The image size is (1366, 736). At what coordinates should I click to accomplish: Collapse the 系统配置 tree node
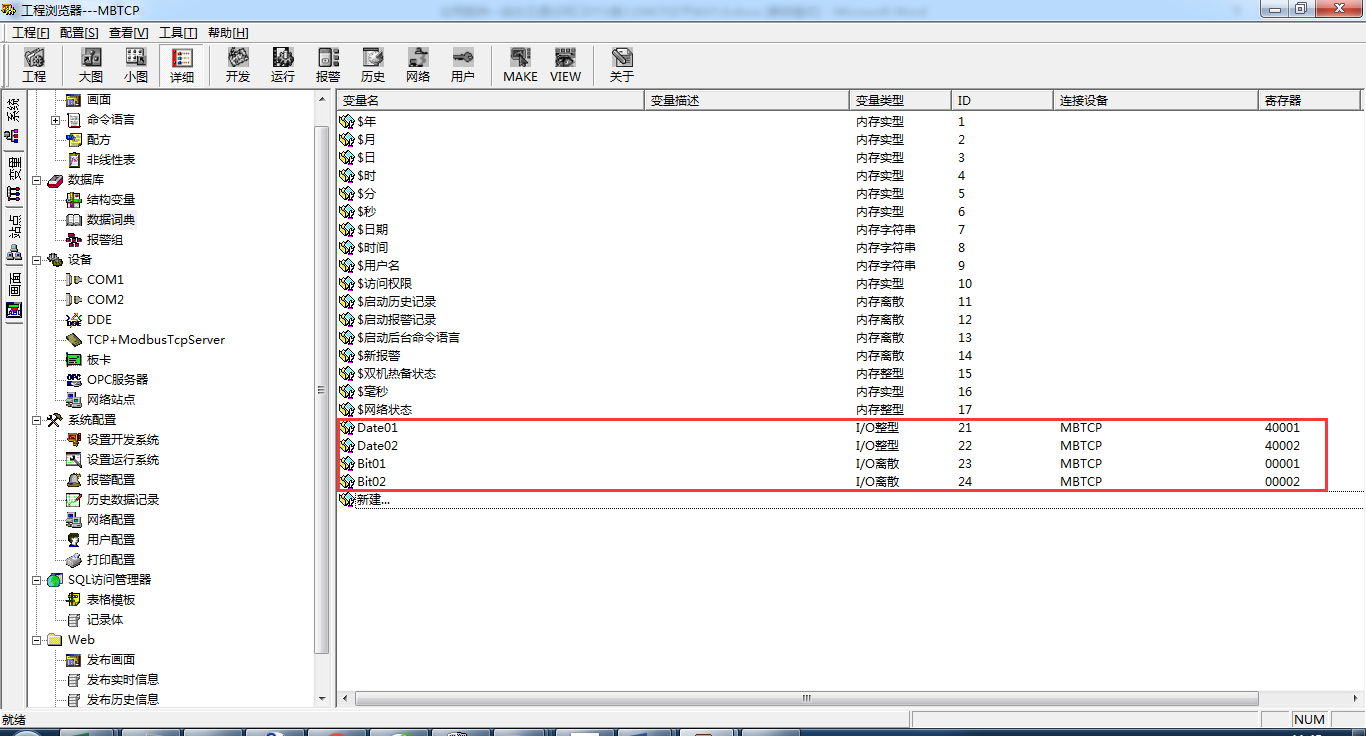37,420
